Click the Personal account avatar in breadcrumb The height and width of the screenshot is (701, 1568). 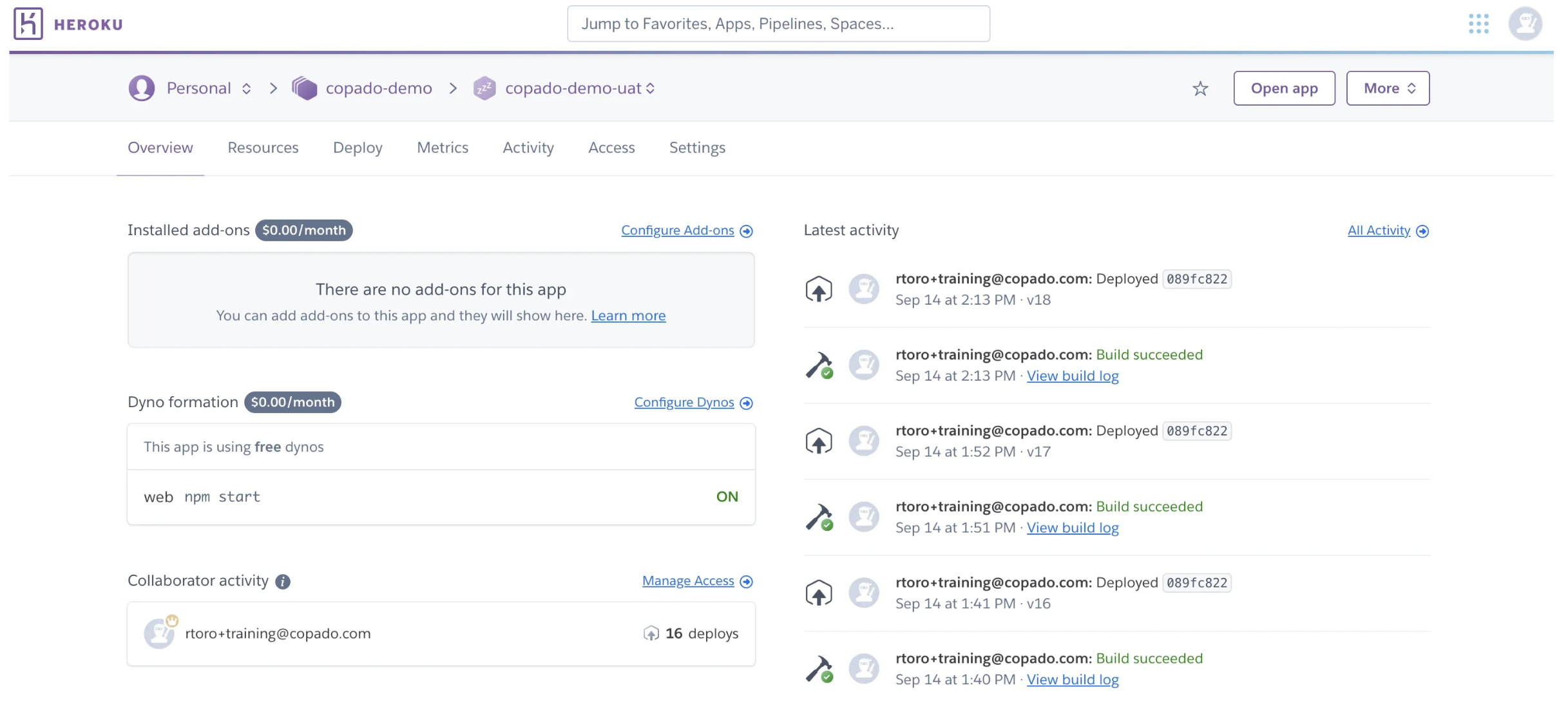click(141, 88)
